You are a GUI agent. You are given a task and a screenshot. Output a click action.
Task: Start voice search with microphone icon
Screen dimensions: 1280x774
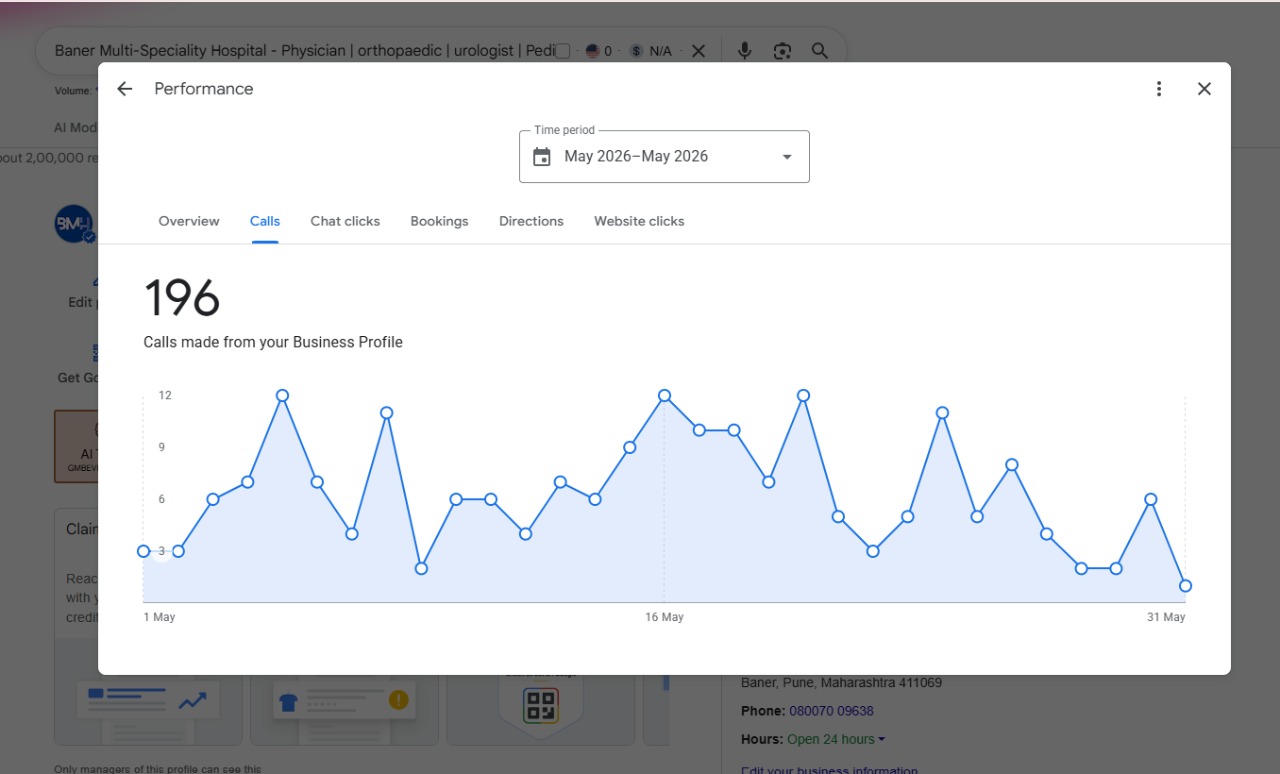744,51
